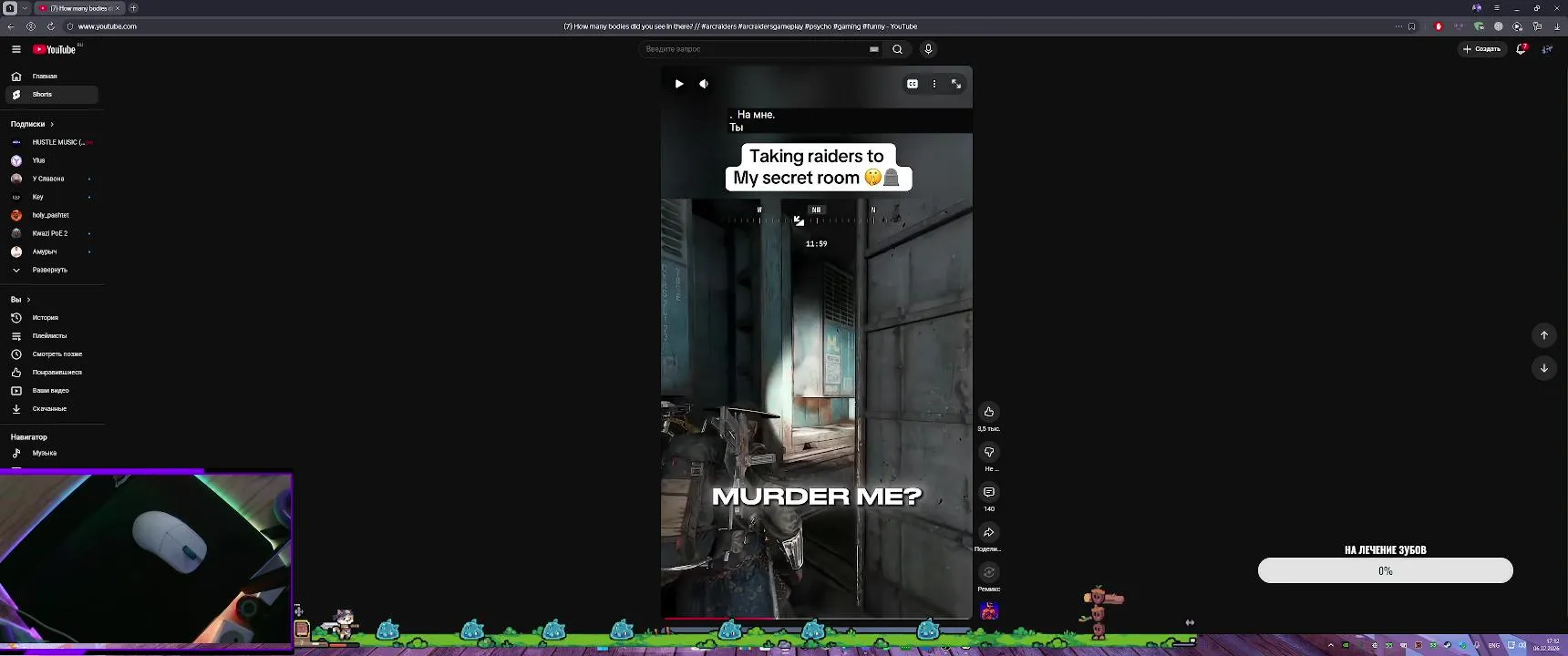Close the How many bodies tab
The width and height of the screenshot is (1568, 656).
click(x=118, y=8)
